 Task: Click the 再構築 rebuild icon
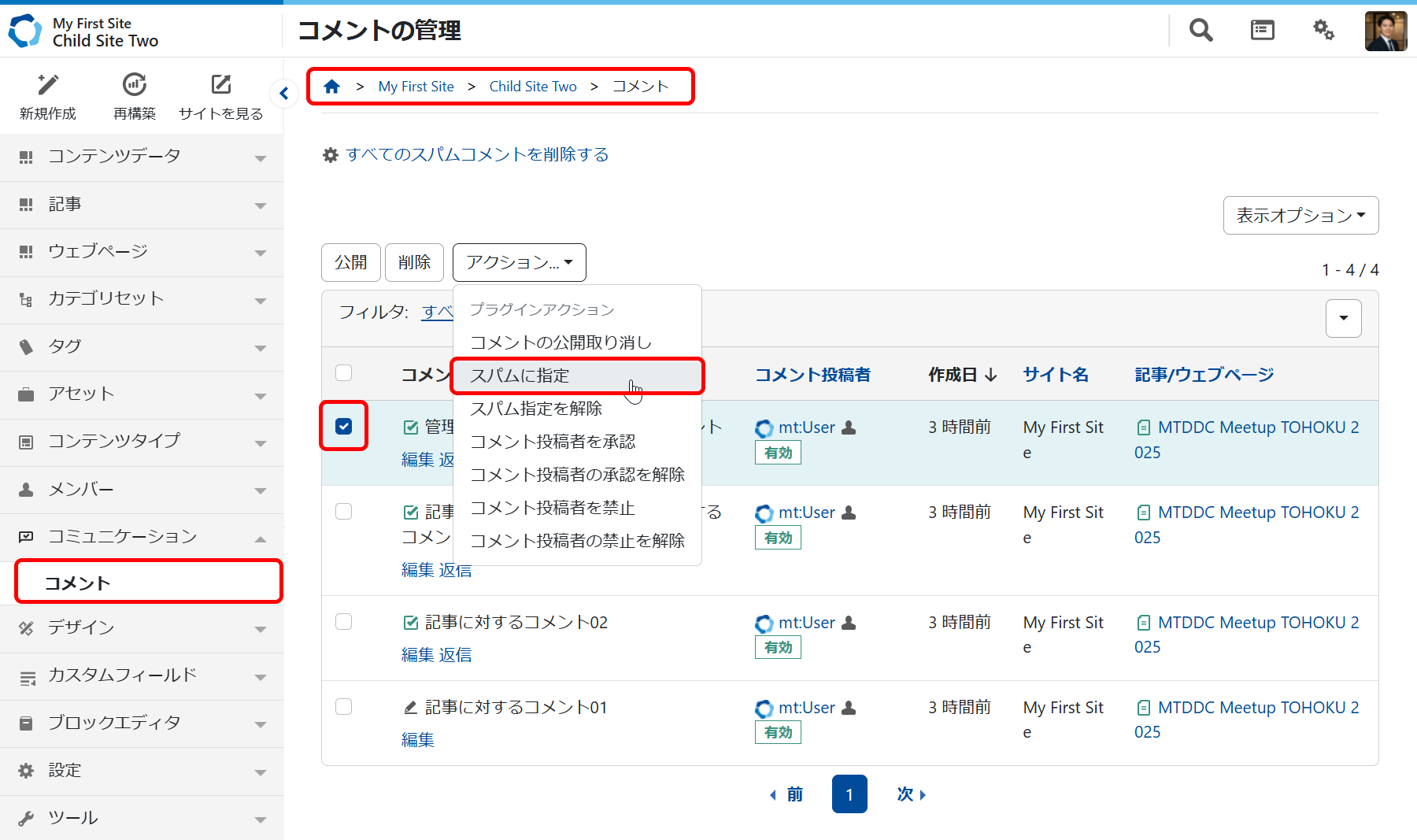135,85
